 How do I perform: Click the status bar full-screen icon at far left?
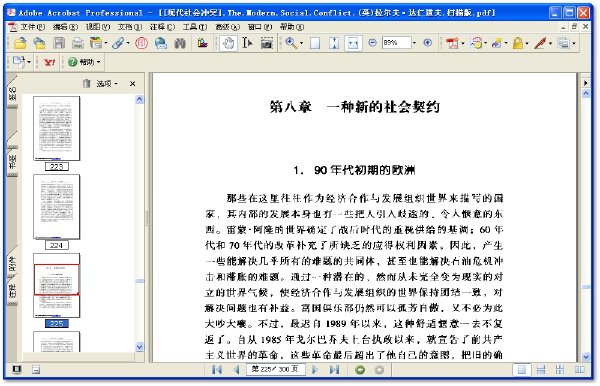[x=16, y=370]
